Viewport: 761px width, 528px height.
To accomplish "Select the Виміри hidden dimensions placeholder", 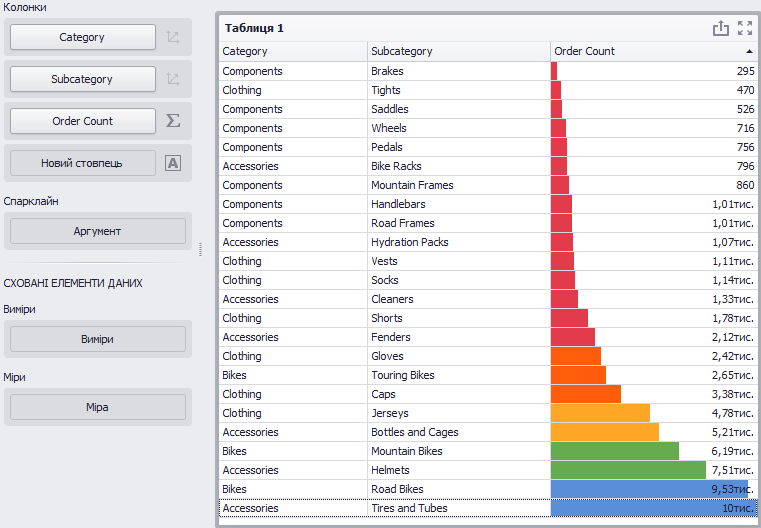I will tap(98, 339).
